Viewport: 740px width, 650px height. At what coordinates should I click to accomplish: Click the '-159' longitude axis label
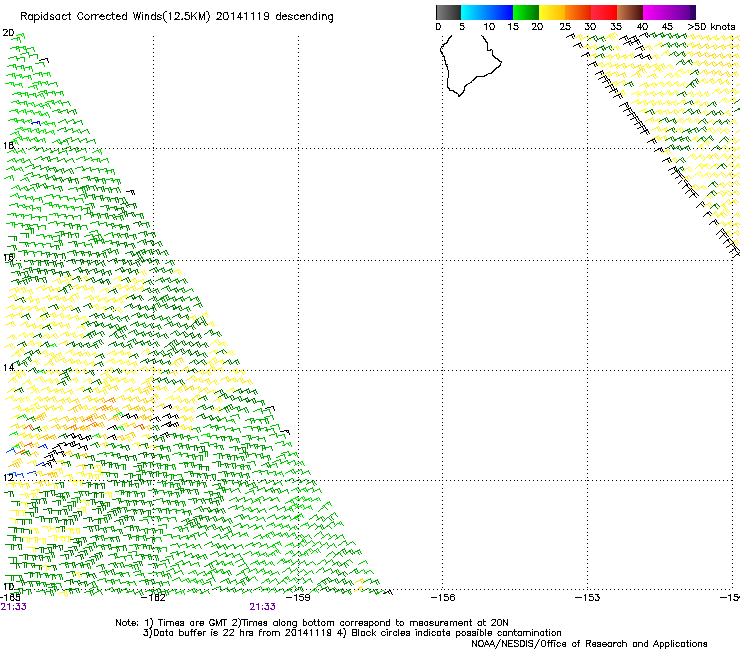pos(298,598)
